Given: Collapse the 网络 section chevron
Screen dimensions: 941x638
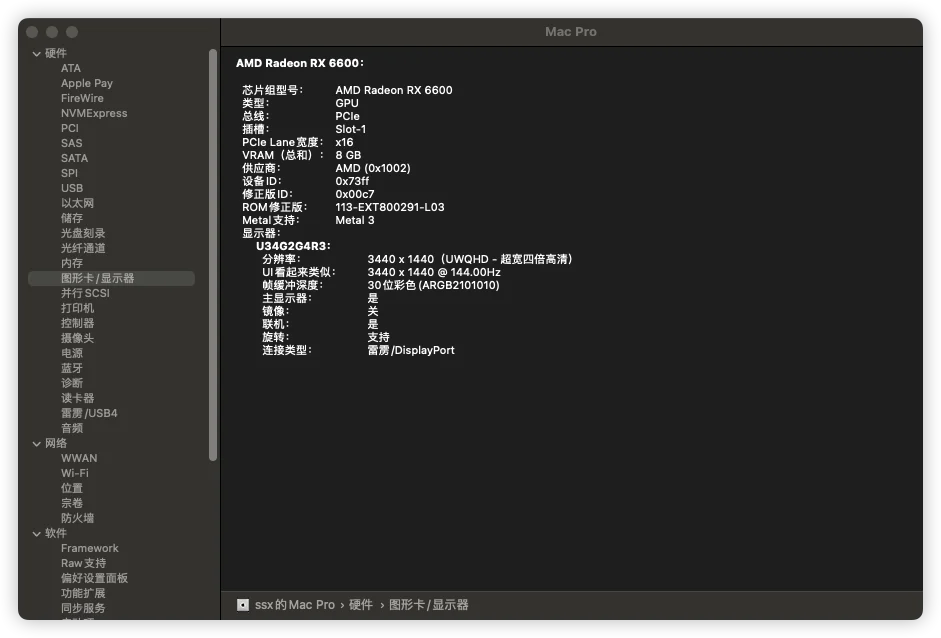Looking at the screenshot, I should coord(37,444).
